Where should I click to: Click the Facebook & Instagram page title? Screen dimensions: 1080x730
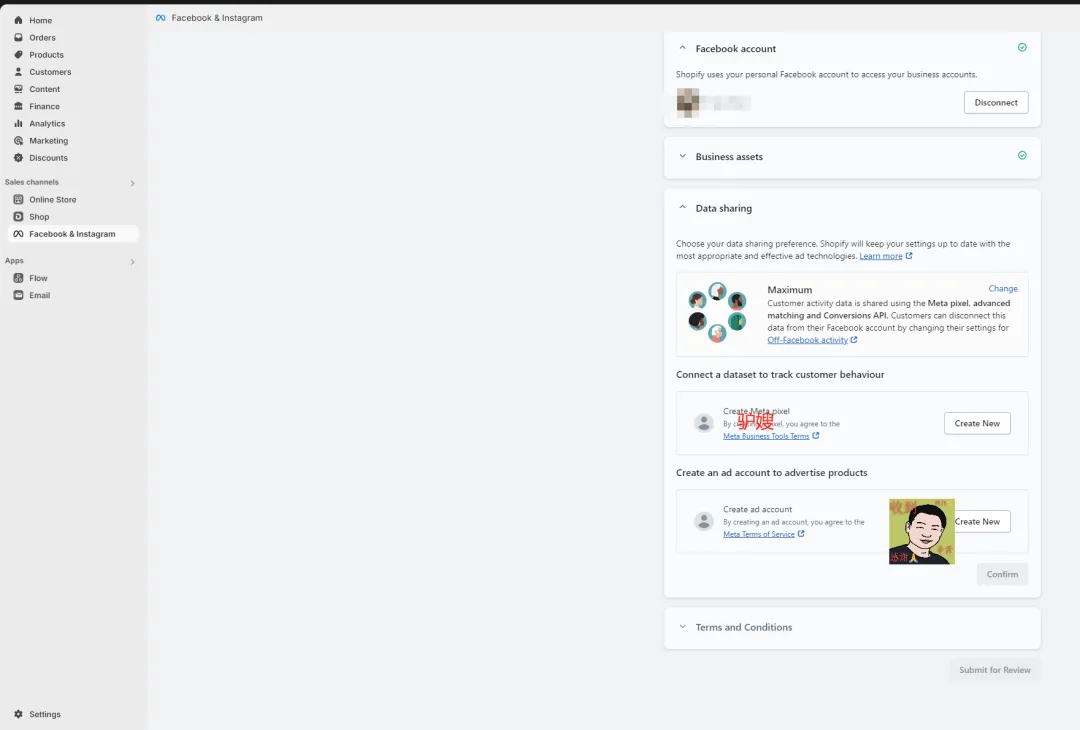[x=217, y=18]
